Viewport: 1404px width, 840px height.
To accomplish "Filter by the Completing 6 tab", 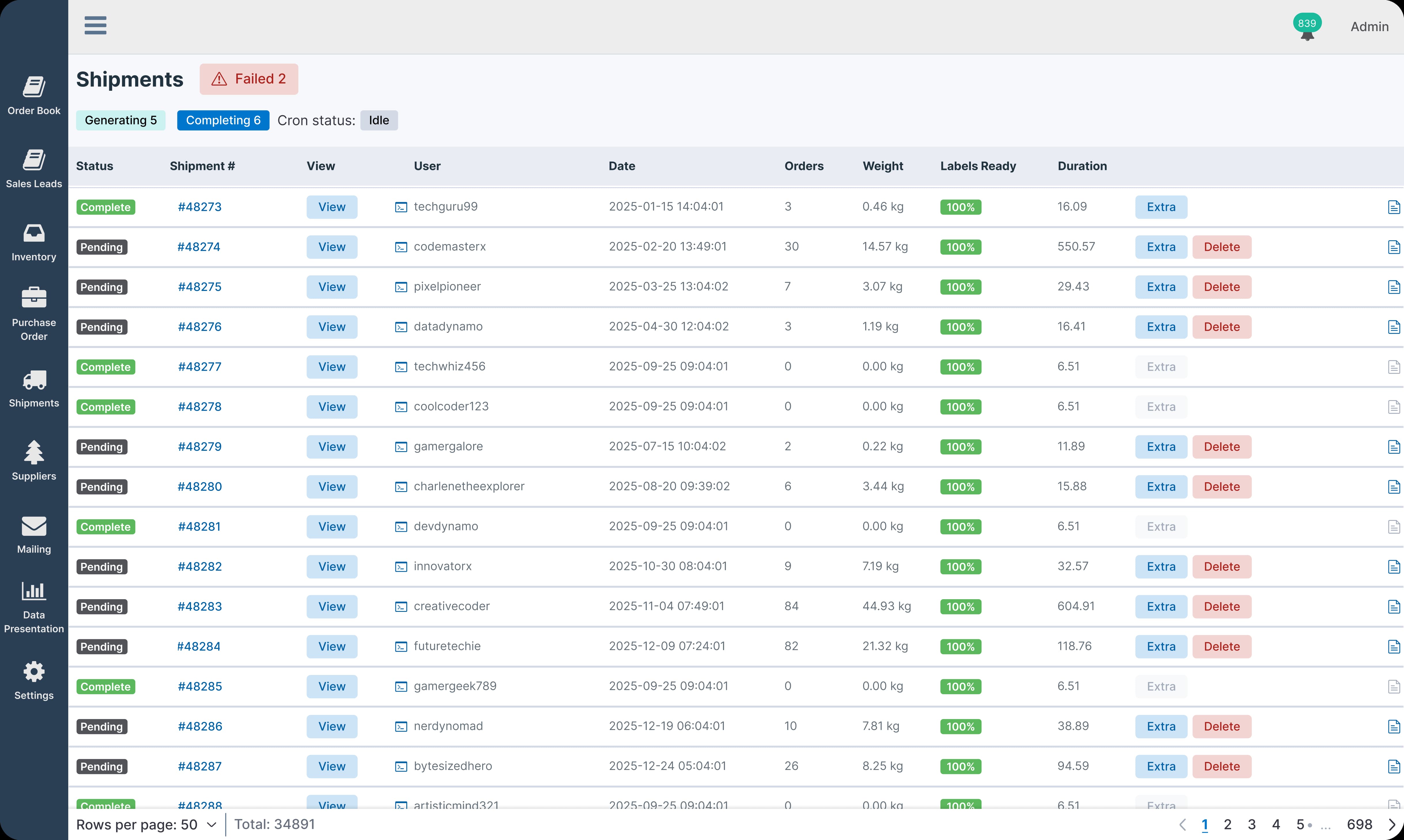I will [x=223, y=120].
